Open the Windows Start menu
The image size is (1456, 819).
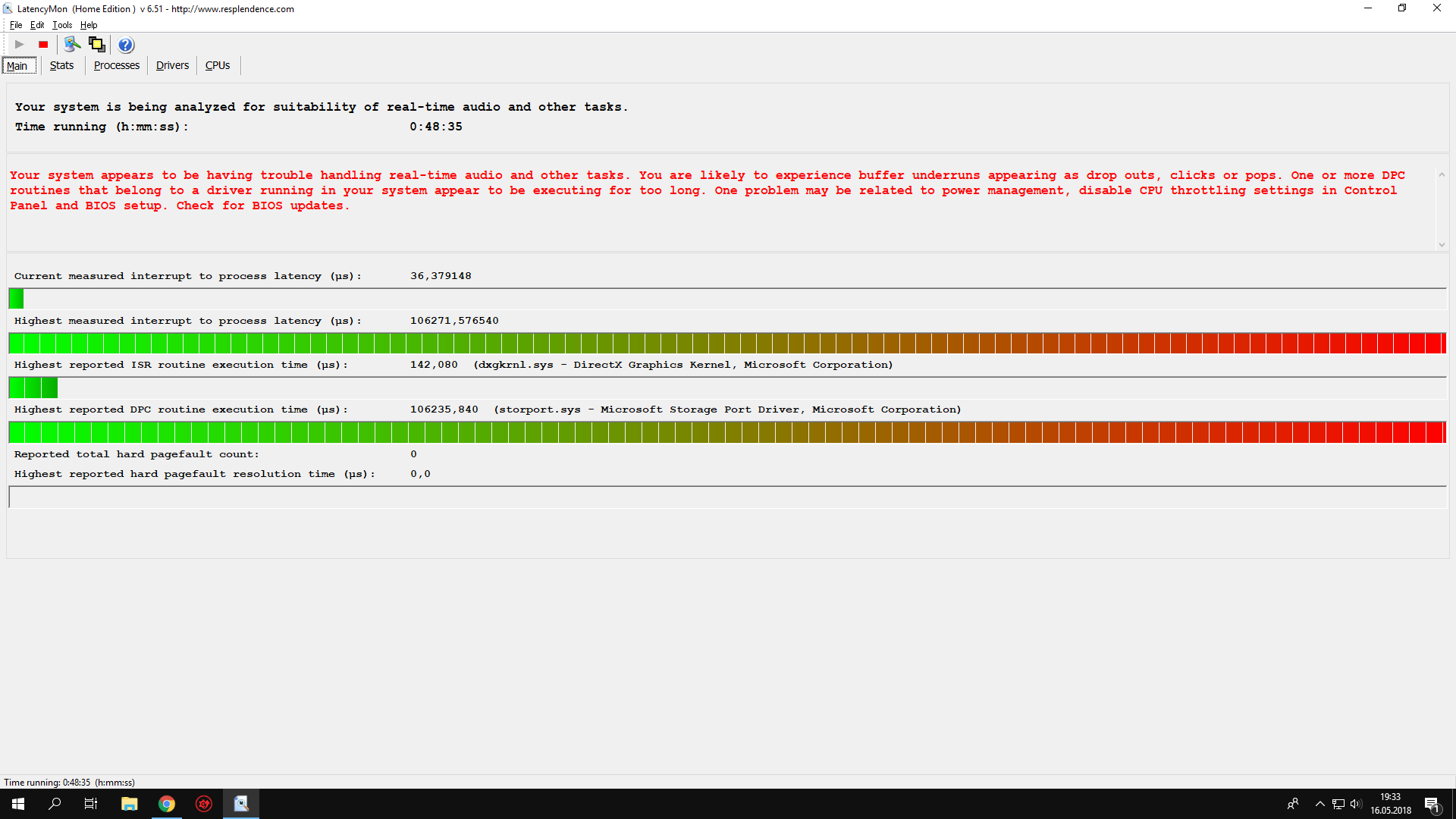click(x=18, y=804)
